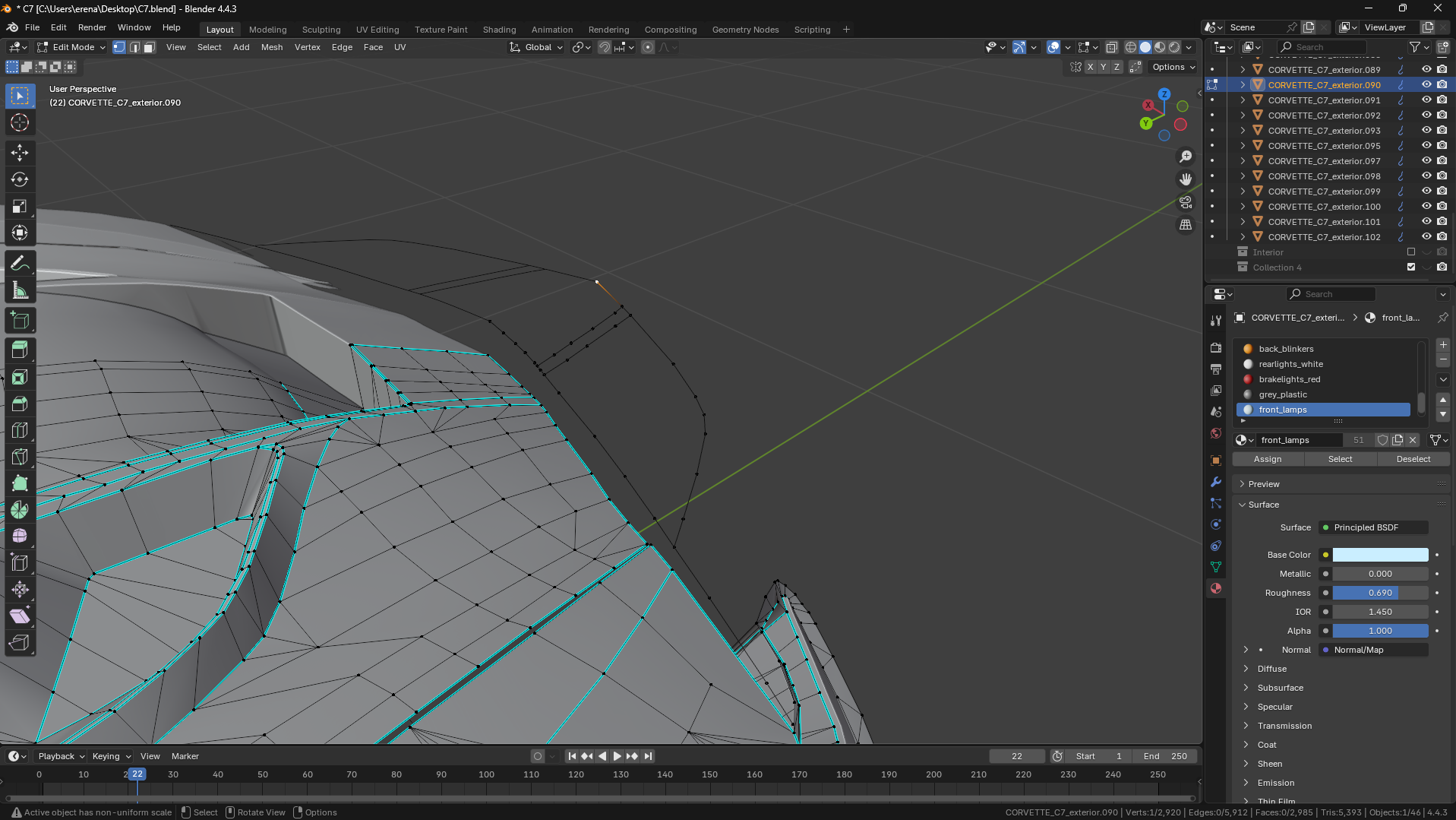Toggle camera view icon in viewport
The image size is (1456, 820).
(x=1185, y=202)
